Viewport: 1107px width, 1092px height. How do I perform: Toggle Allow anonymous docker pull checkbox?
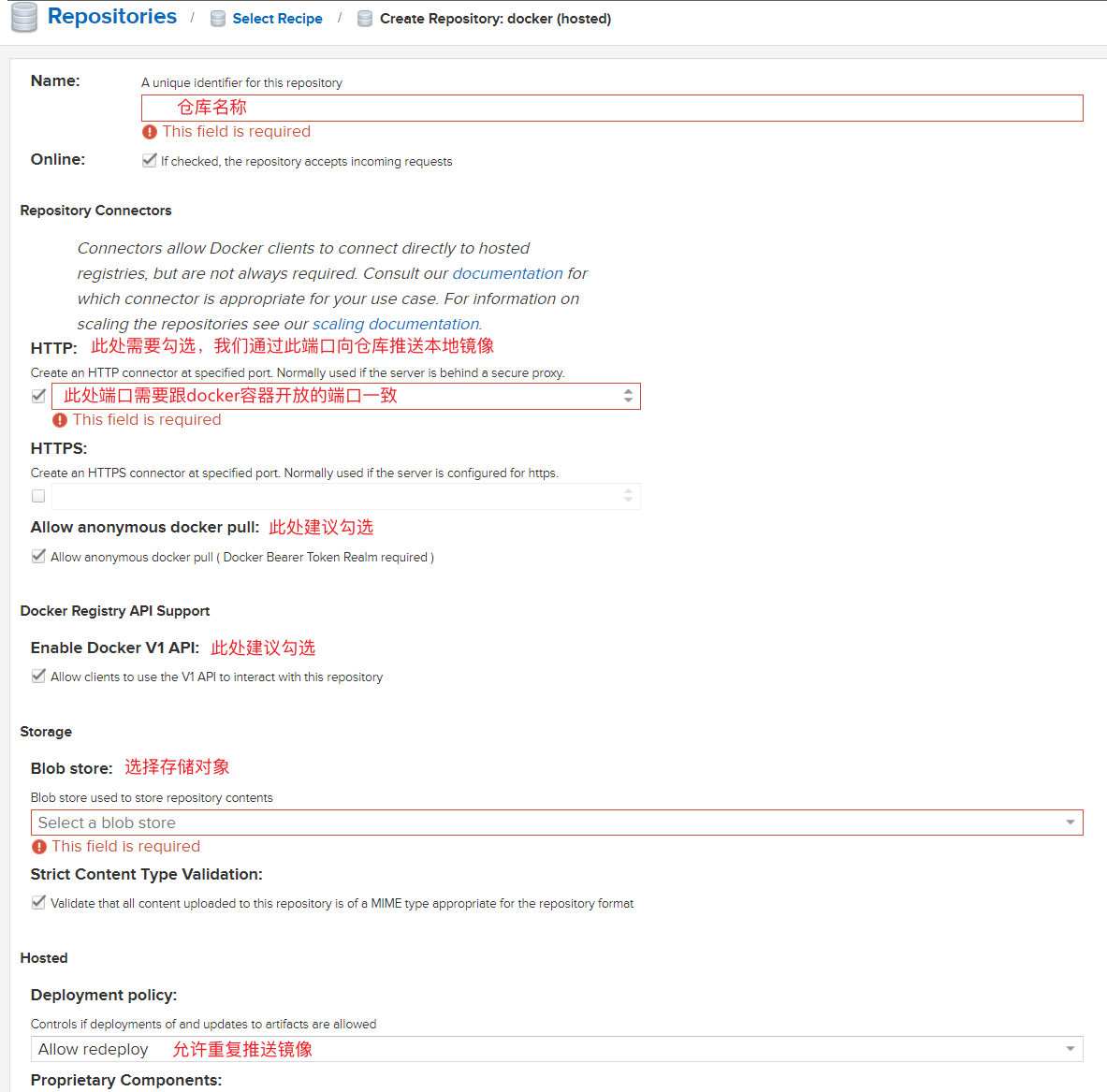pyautogui.click(x=38, y=556)
